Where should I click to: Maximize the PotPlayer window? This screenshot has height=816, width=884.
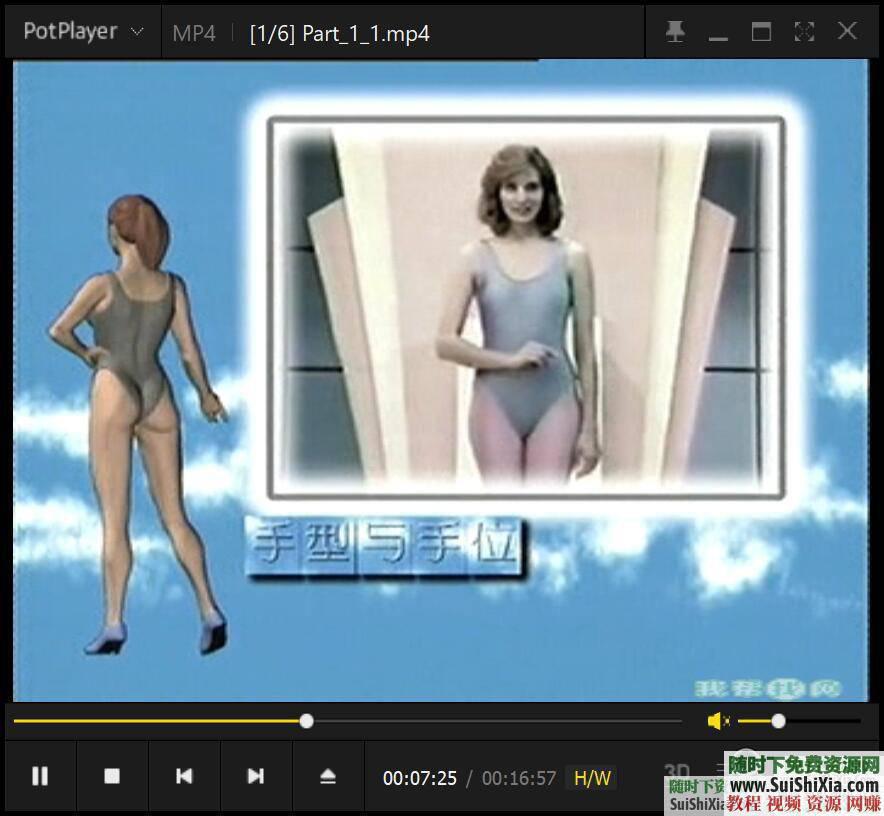click(x=760, y=31)
